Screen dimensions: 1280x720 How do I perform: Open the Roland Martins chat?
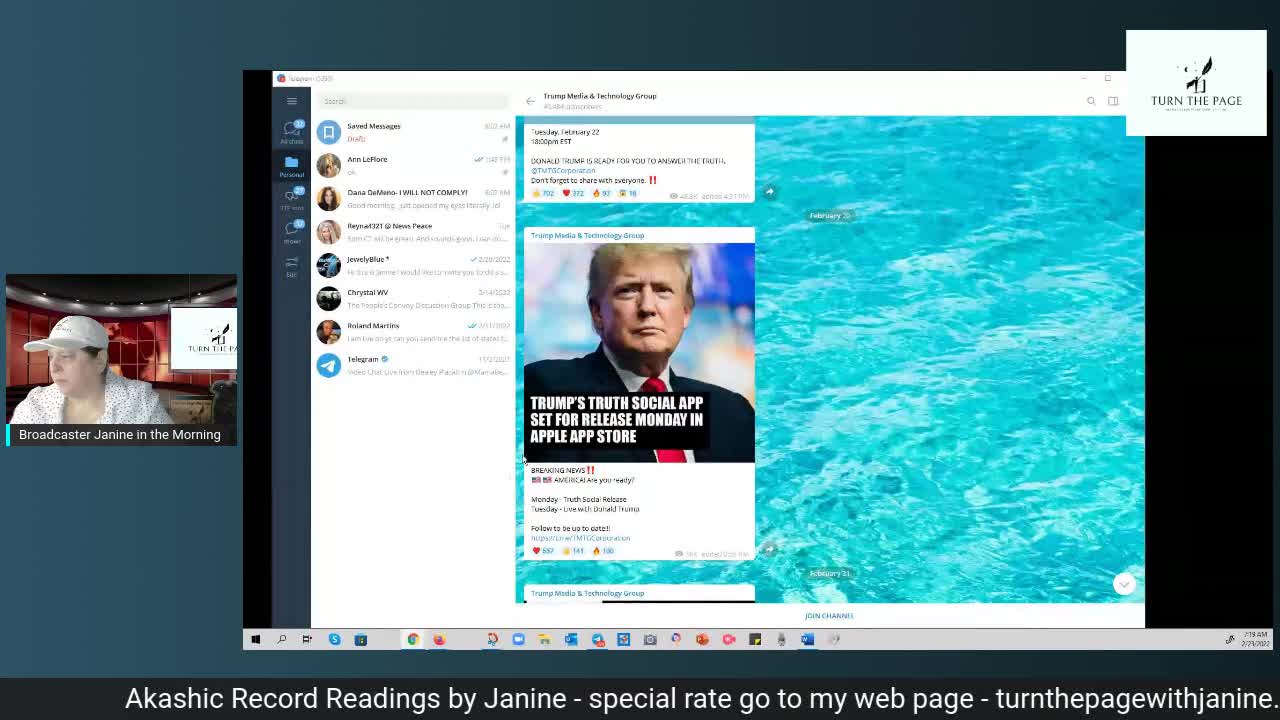tap(413, 331)
